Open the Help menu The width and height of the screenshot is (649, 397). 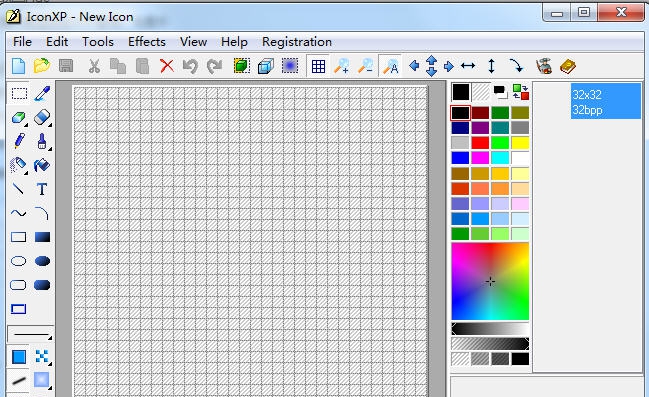point(234,42)
